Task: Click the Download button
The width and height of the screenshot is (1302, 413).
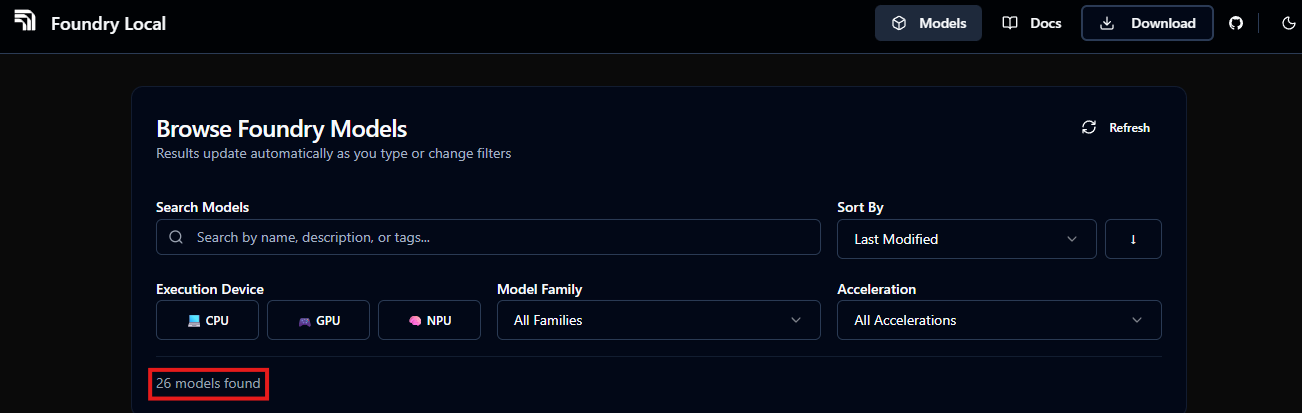Action: pyautogui.click(x=1147, y=23)
